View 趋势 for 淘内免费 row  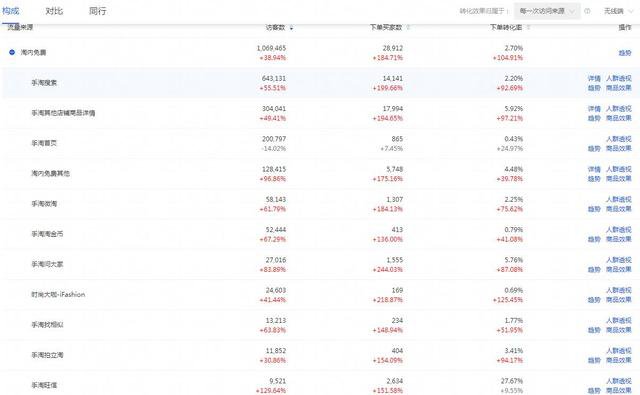click(624, 53)
